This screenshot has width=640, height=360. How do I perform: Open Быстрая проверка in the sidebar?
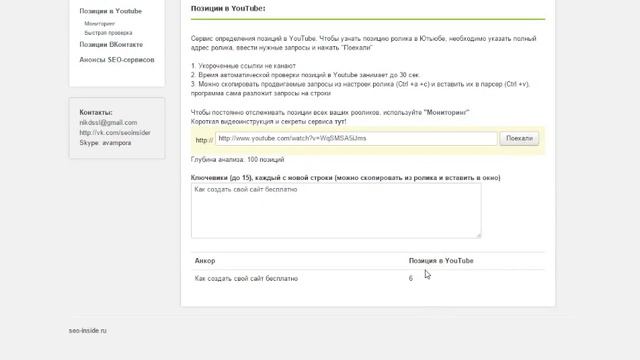(x=108, y=33)
